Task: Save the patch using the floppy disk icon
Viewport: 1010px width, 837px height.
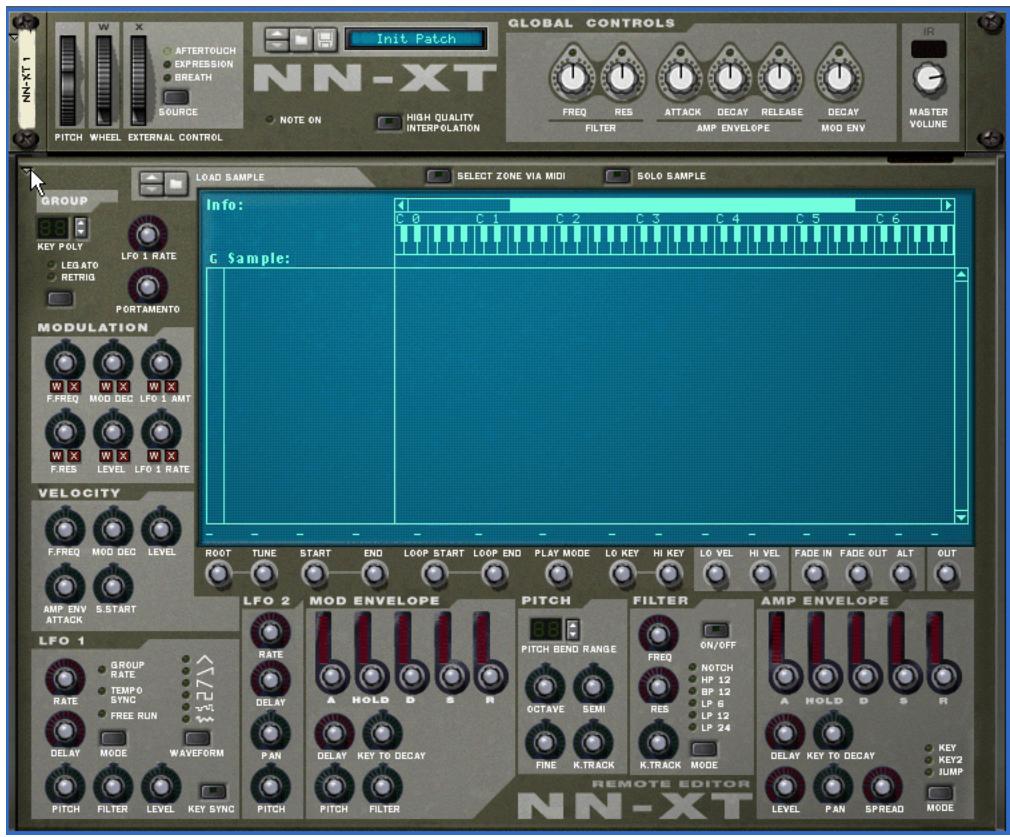Action: click(x=324, y=38)
